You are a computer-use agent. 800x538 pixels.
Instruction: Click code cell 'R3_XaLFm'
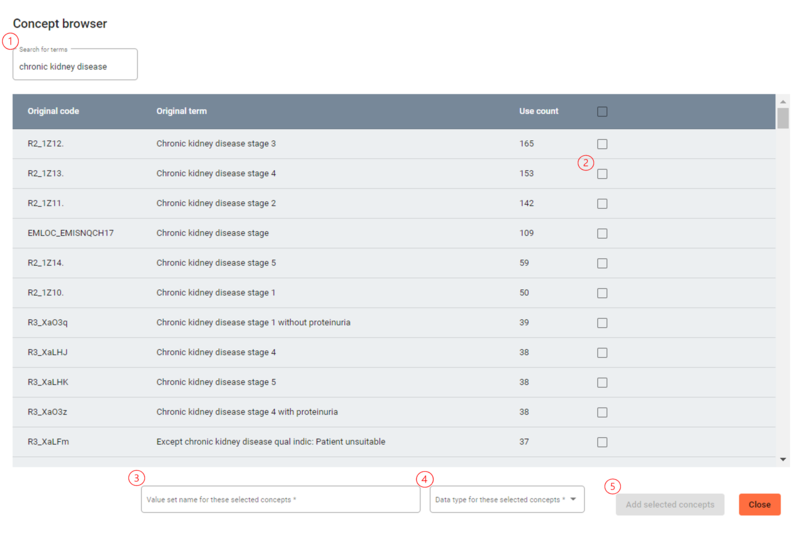pos(48,442)
